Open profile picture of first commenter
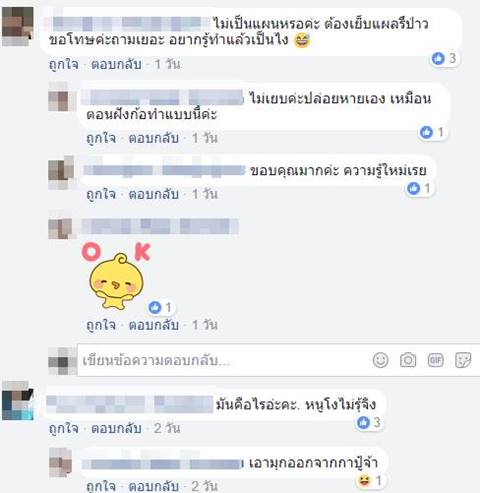 click(18, 26)
